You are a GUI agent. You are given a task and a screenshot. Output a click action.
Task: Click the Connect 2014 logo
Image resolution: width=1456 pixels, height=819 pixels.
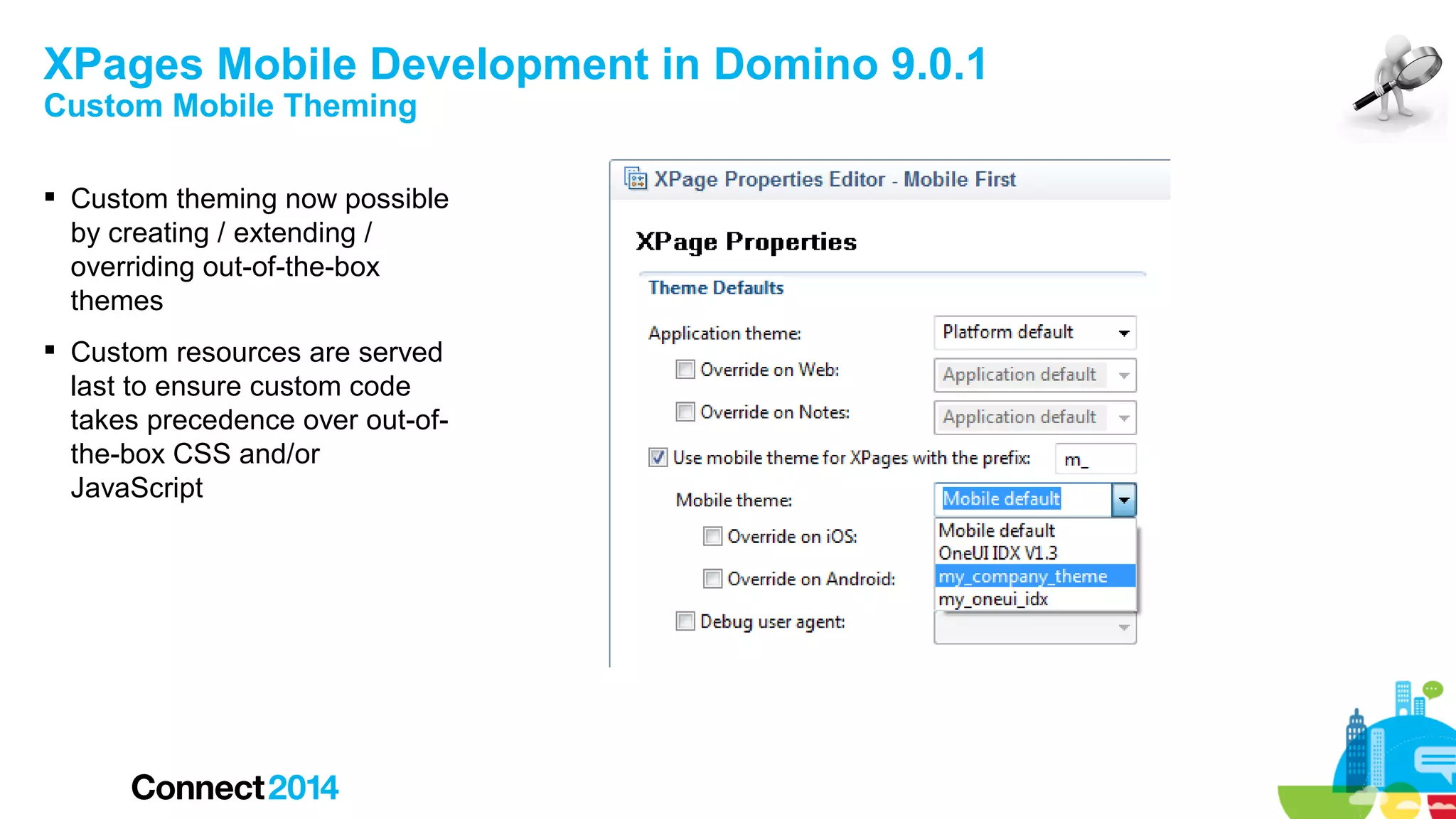click(235, 788)
